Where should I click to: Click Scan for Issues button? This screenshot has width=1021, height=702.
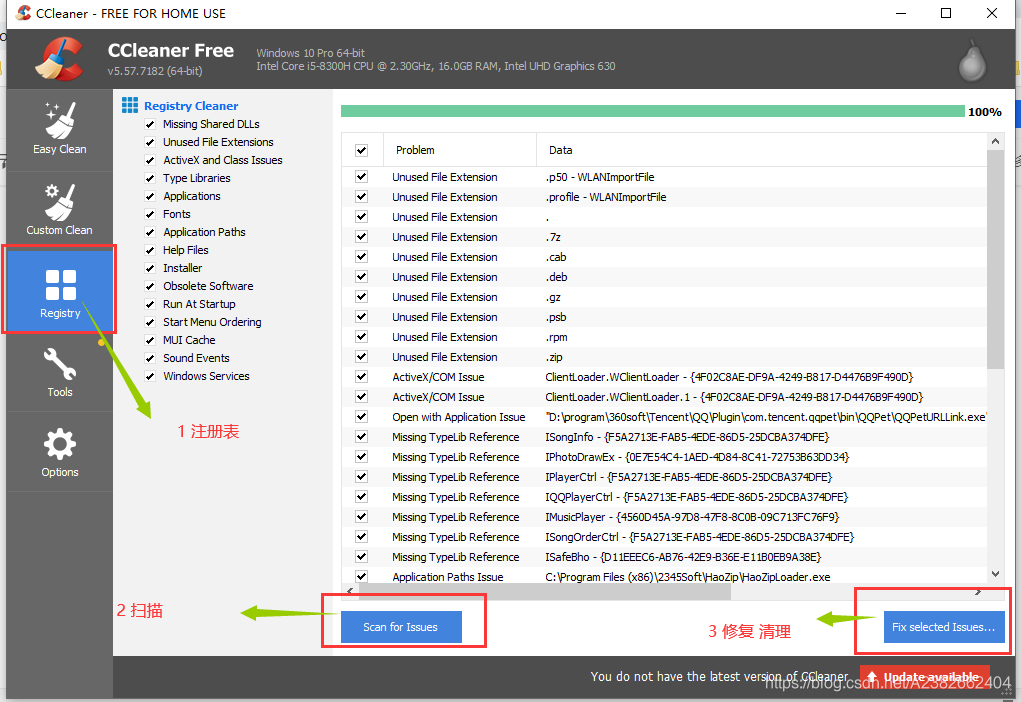pos(401,627)
